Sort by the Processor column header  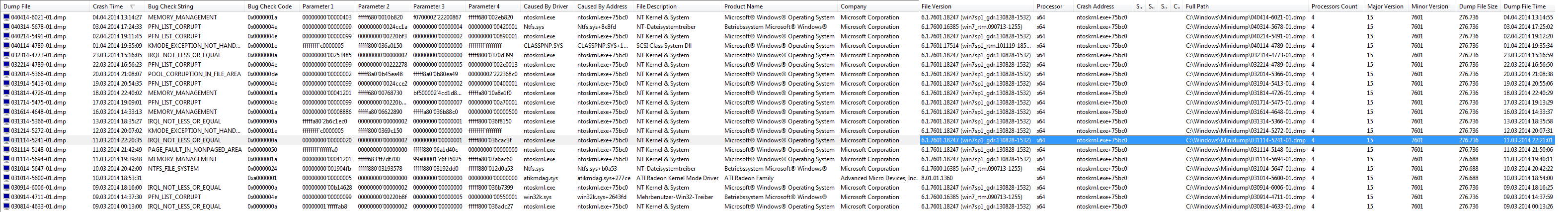(x=1054, y=6)
